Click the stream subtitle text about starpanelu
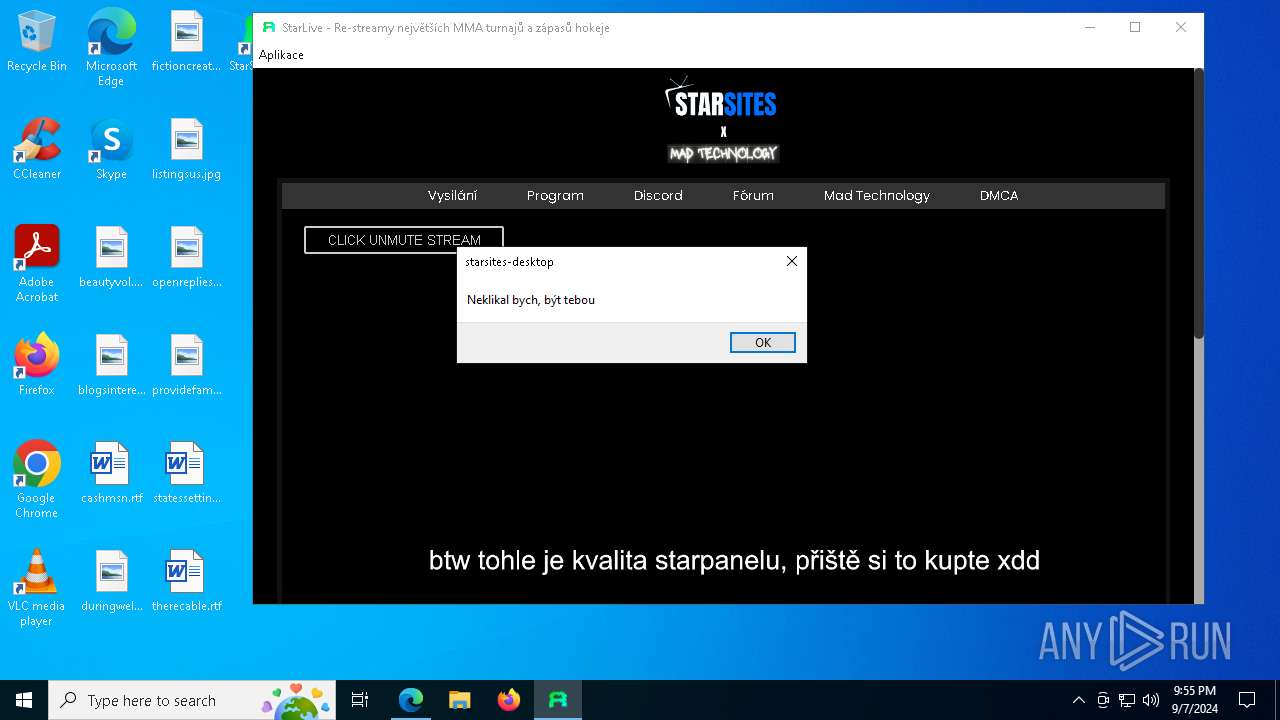Viewport: 1280px width, 720px height. coord(734,561)
